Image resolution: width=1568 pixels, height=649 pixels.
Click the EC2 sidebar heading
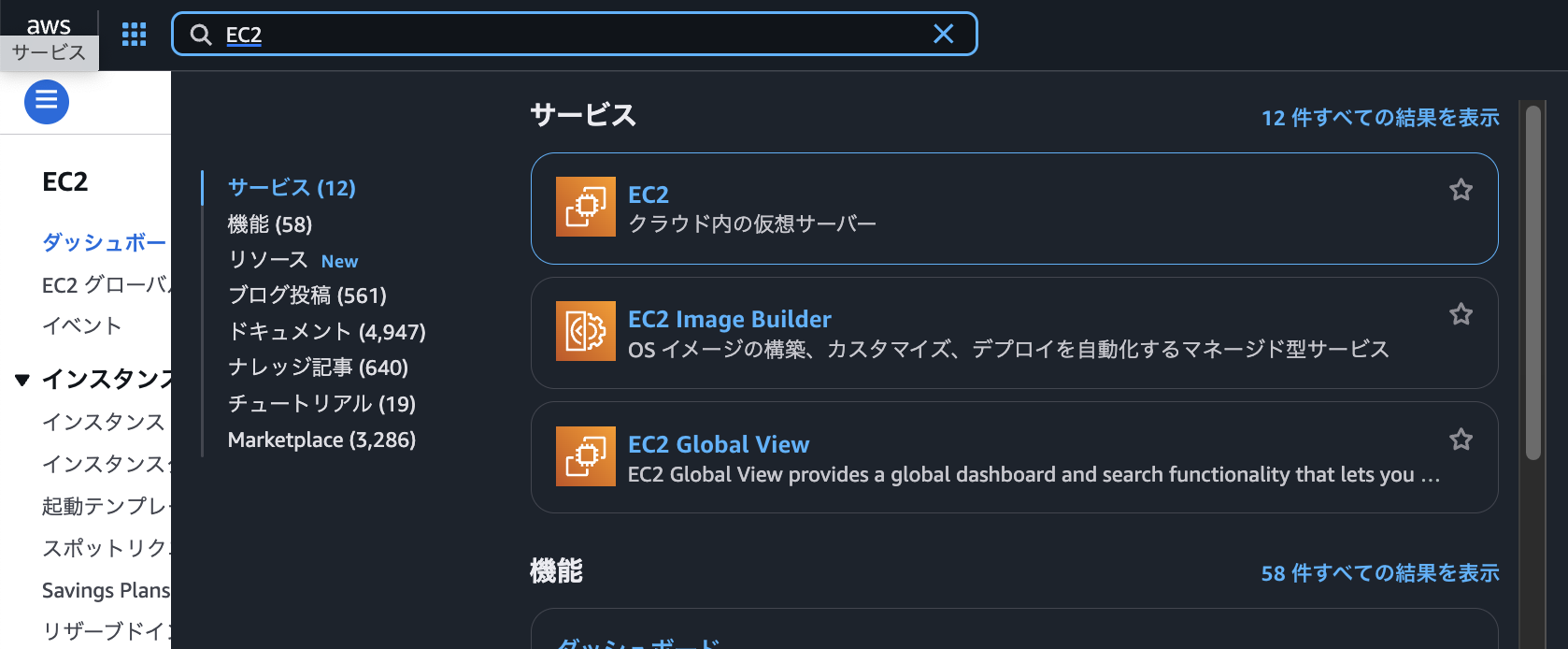click(x=65, y=181)
